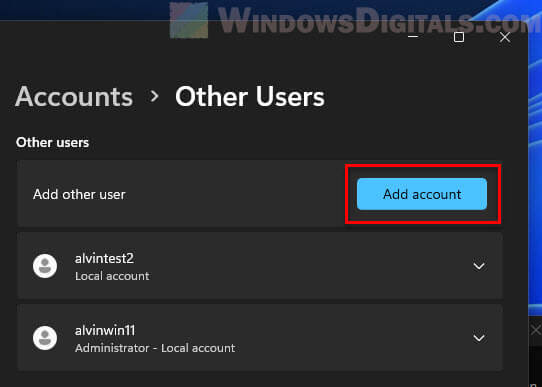Viewport: 542px width, 387px height.
Task: Select the alvintest2 user avatar icon
Action: click(x=45, y=266)
